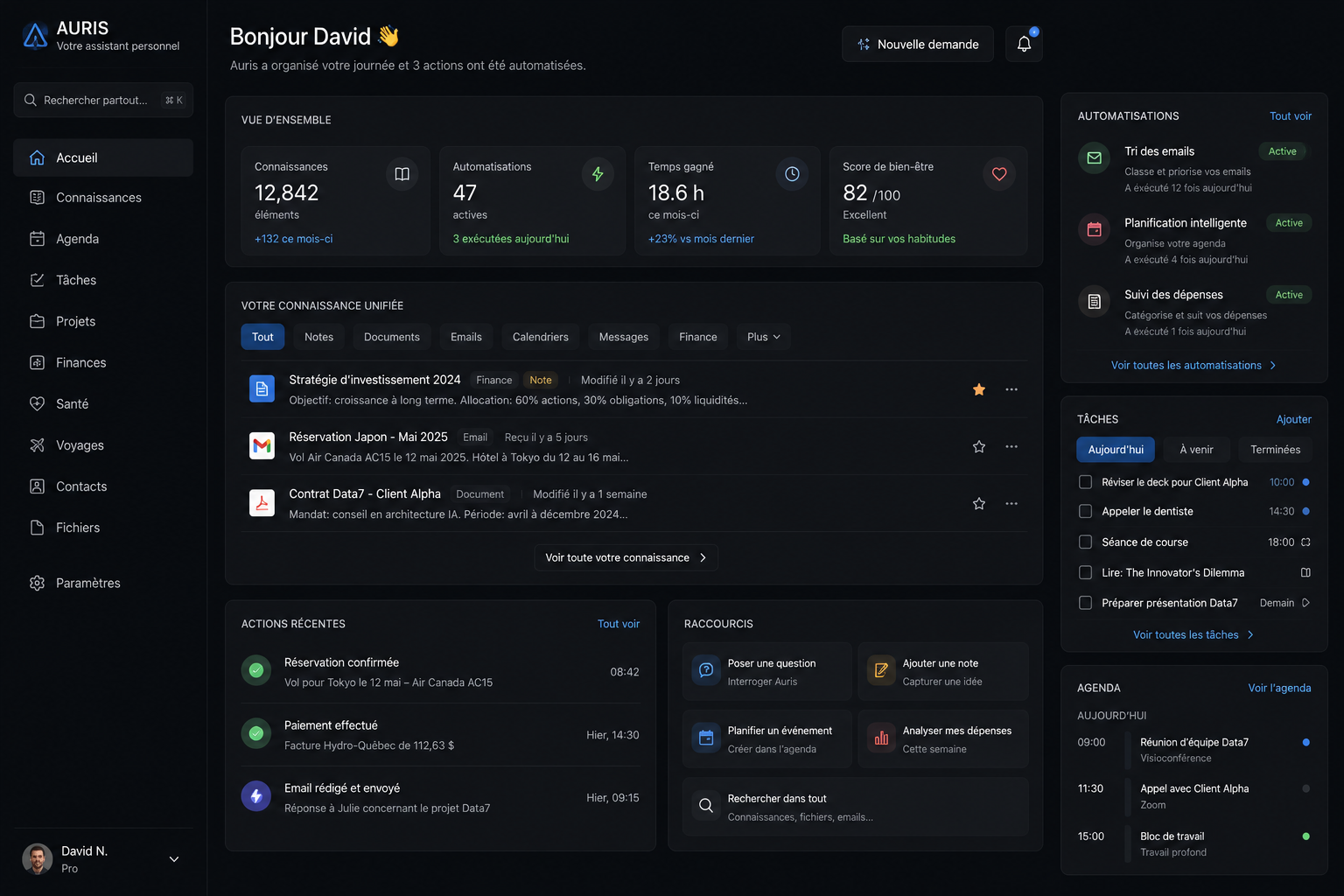
Task: Check off Appeler le dentiste task
Action: [1085, 511]
